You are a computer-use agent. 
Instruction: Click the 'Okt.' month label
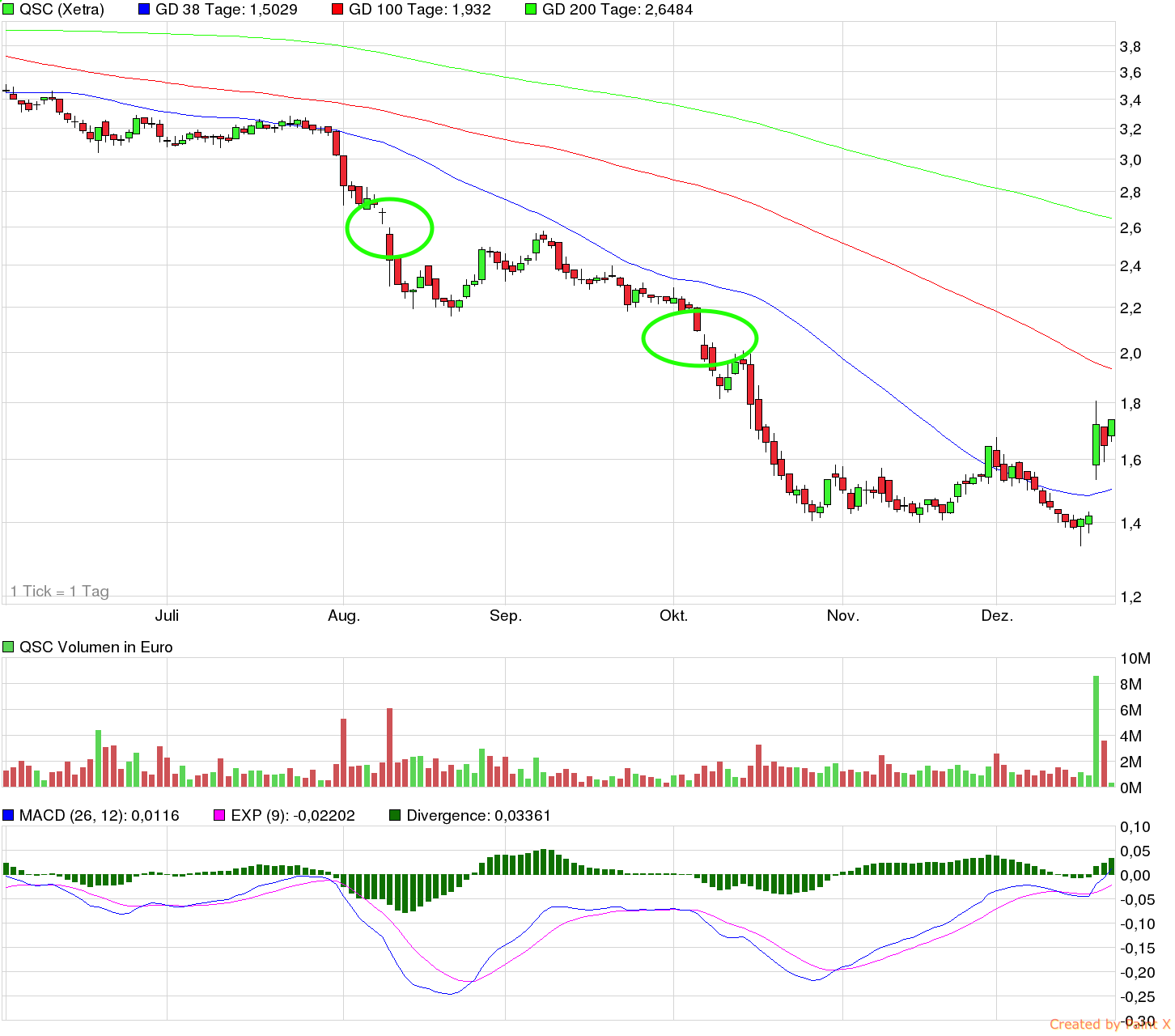(x=674, y=616)
